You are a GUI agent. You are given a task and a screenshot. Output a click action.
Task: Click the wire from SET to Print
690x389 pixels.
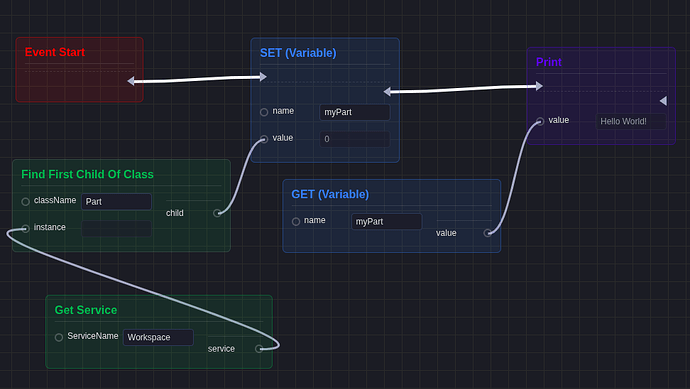pos(463,89)
